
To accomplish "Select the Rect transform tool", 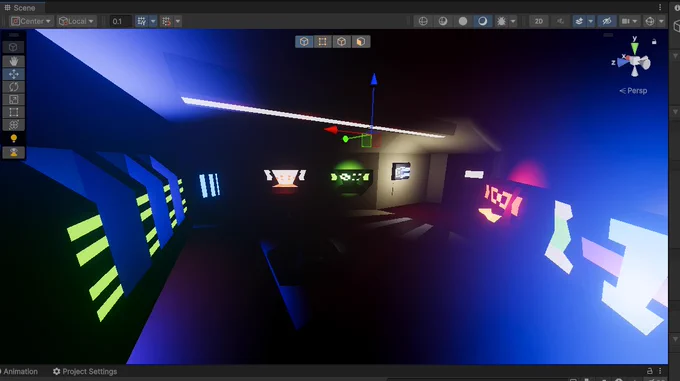I will coord(13,112).
